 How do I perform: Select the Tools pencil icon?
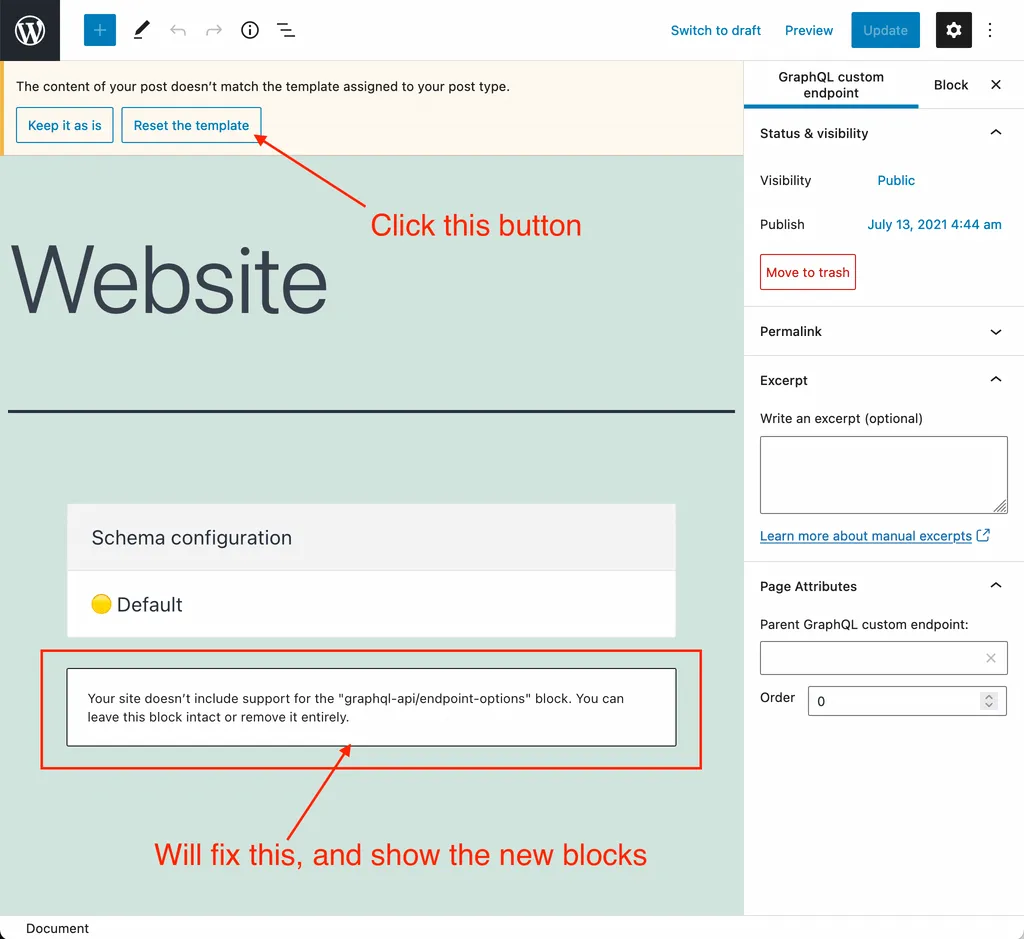tap(142, 30)
